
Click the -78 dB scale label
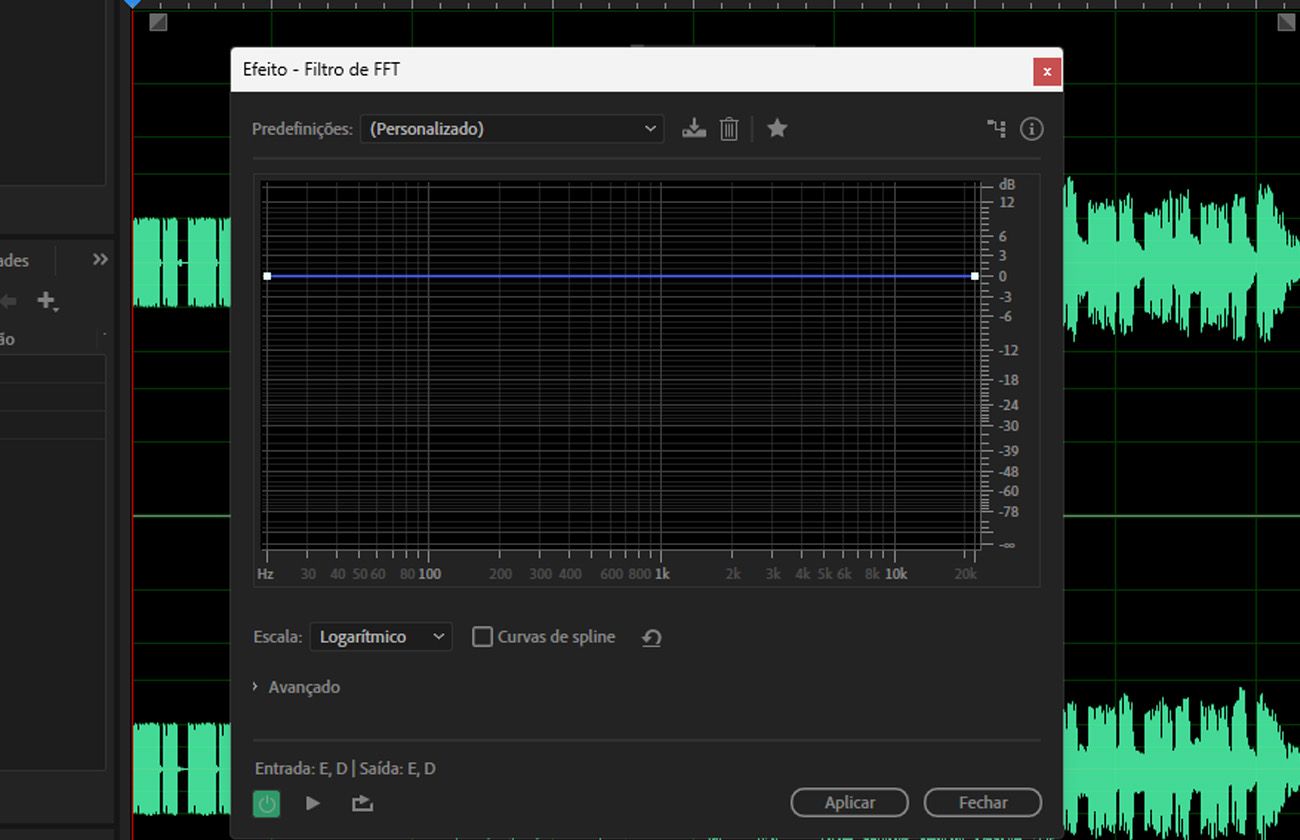click(x=1007, y=512)
